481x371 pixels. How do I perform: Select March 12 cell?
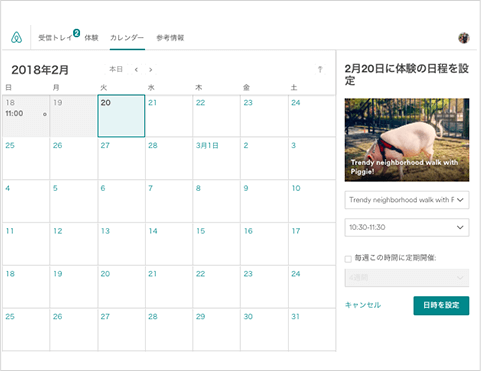point(73,244)
